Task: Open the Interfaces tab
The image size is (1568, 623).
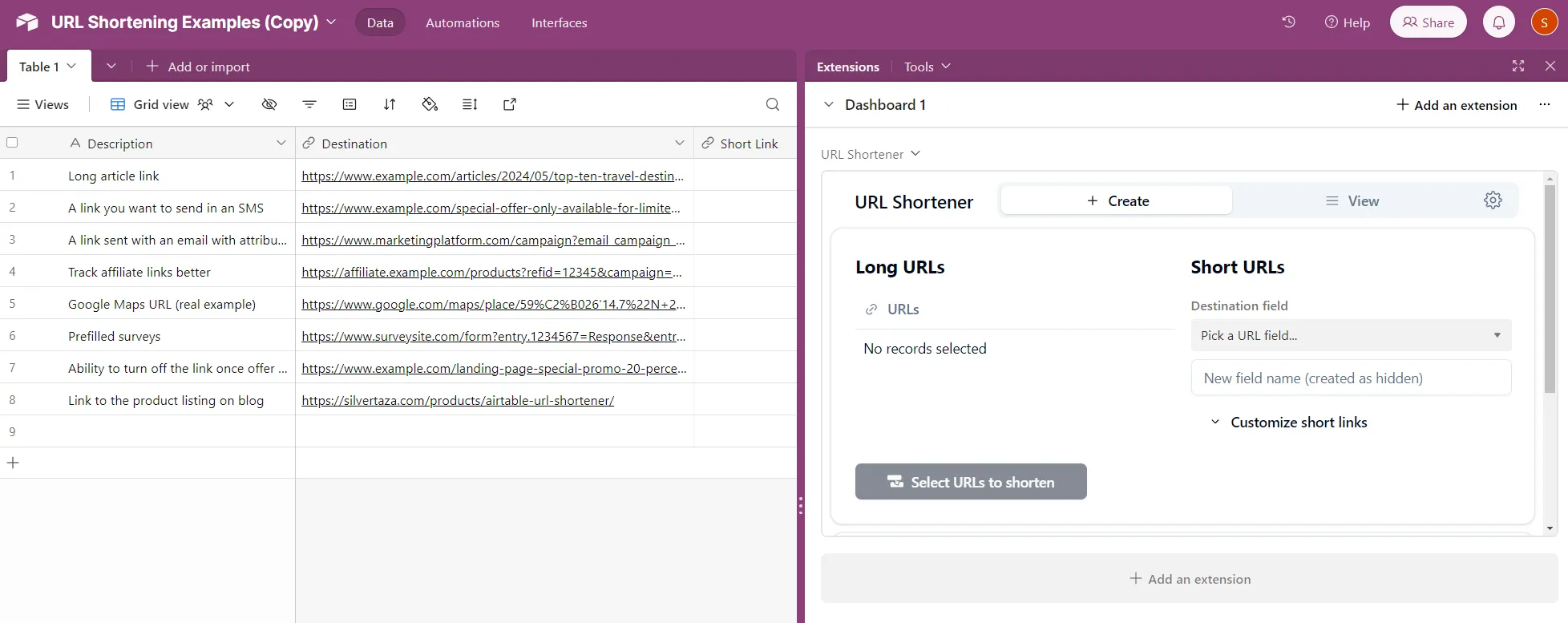Action: 559,22
